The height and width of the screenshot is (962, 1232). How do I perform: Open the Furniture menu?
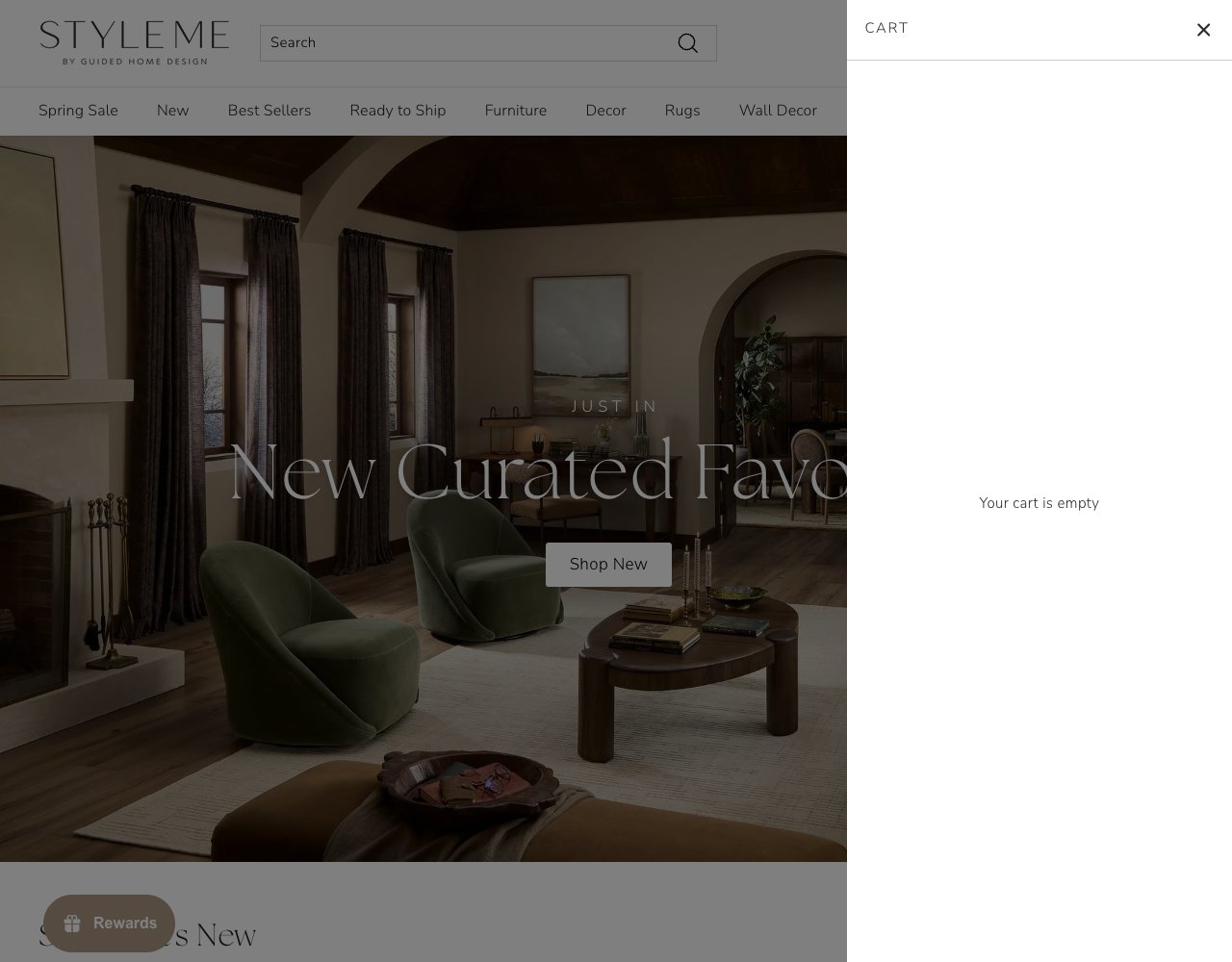point(515,111)
